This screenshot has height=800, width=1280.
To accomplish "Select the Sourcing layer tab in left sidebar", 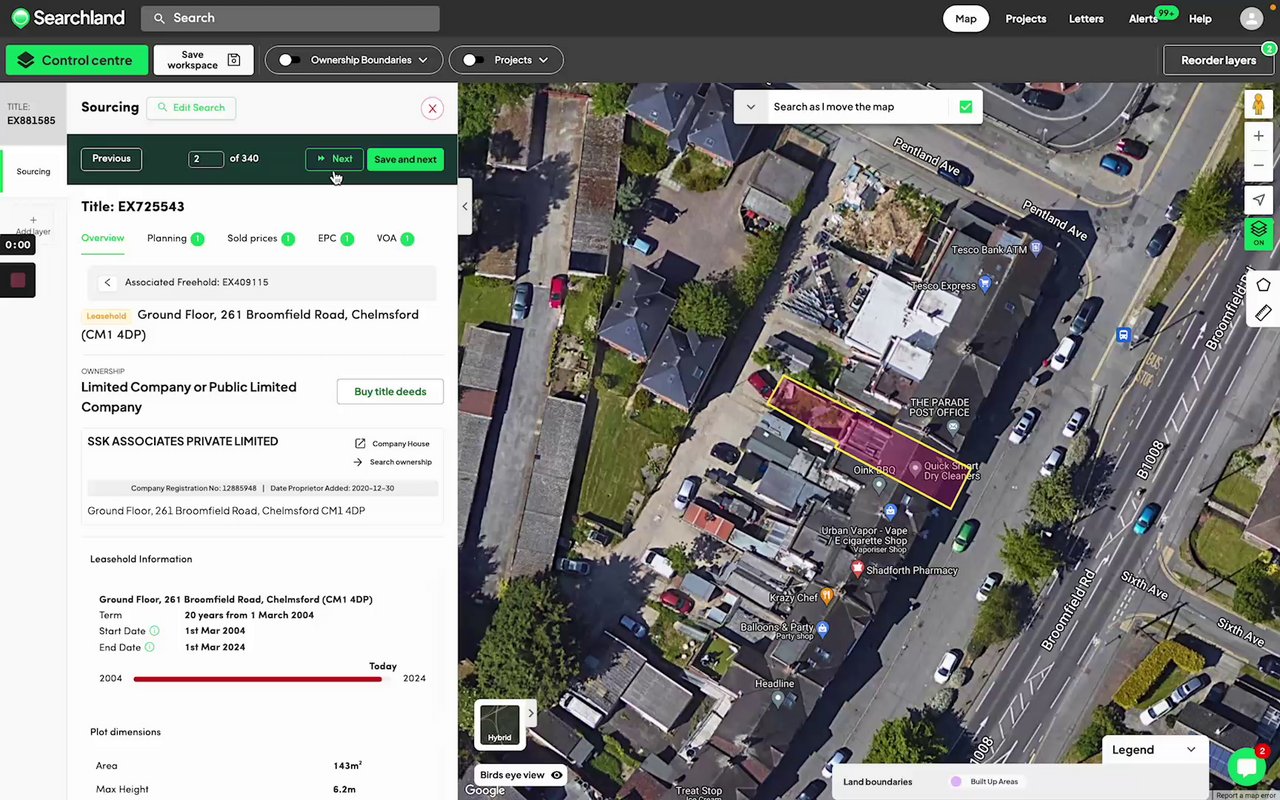I will tap(33, 172).
